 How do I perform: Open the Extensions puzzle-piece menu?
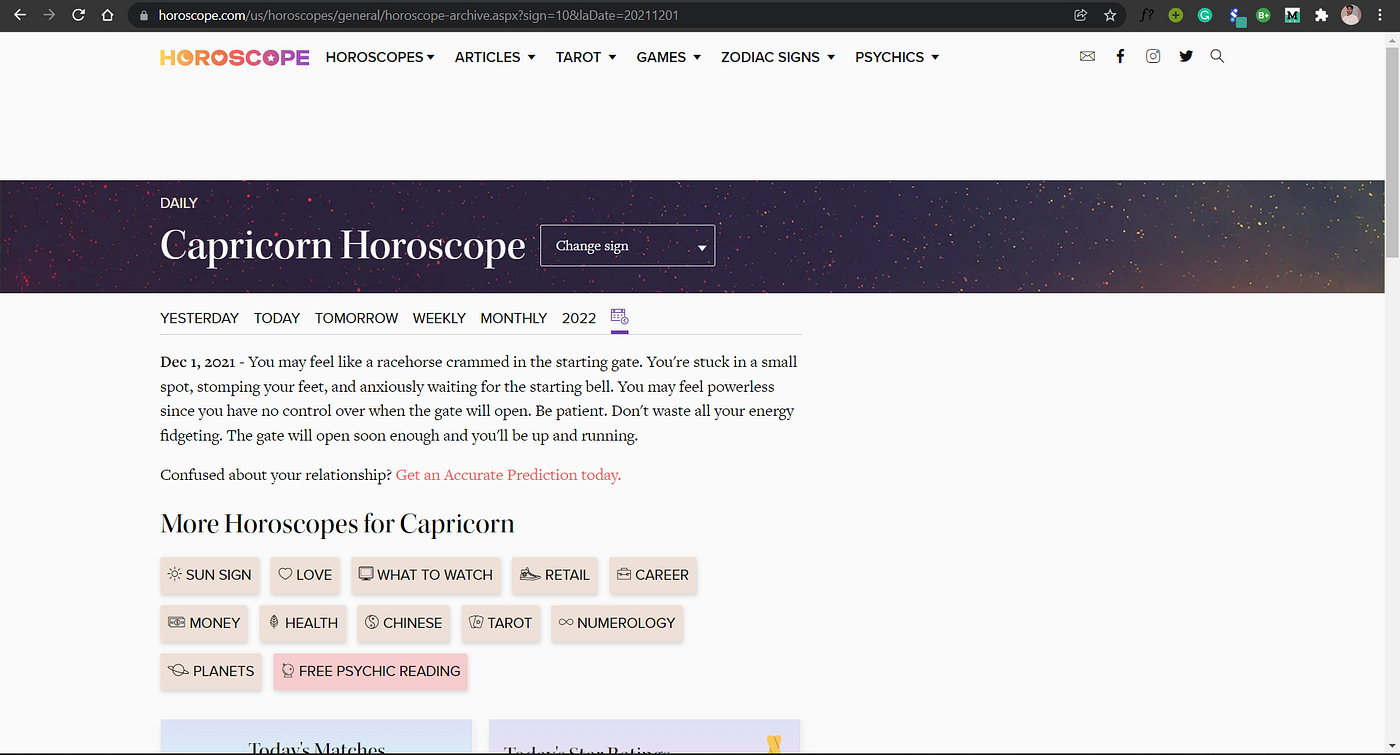tap(1322, 15)
